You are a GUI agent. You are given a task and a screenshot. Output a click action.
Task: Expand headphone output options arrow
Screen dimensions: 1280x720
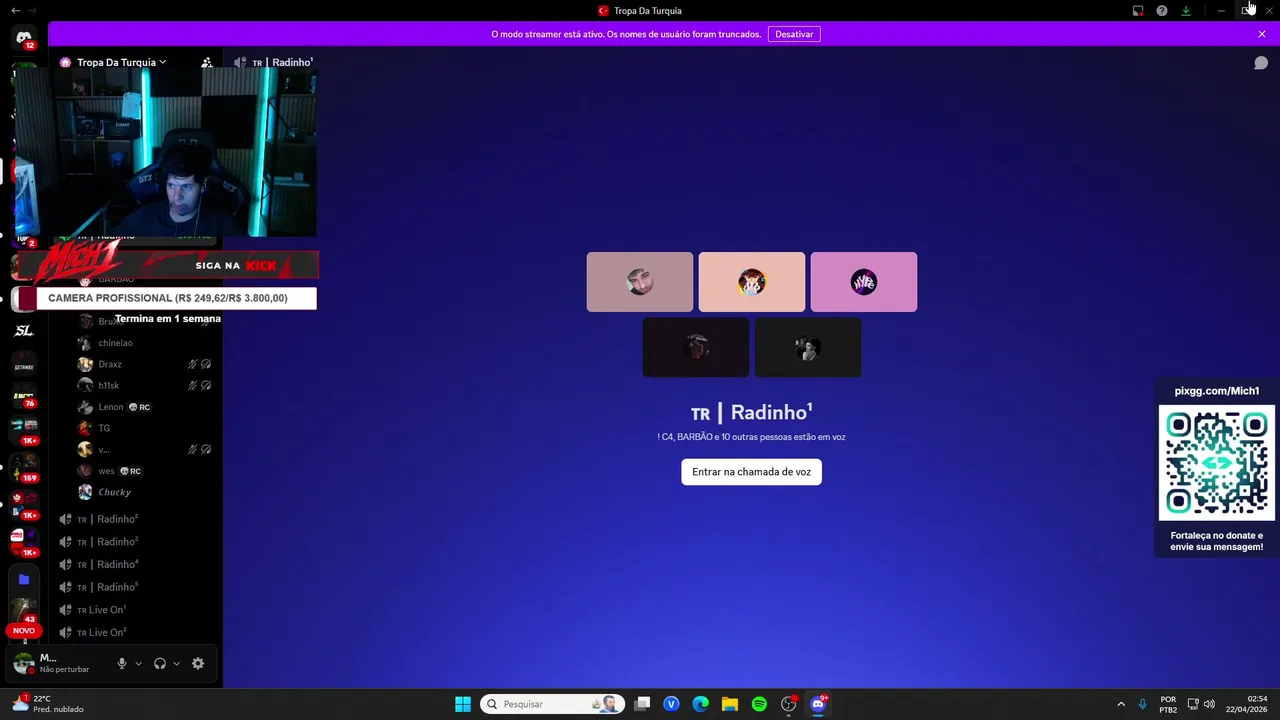pyautogui.click(x=177, y=663)
